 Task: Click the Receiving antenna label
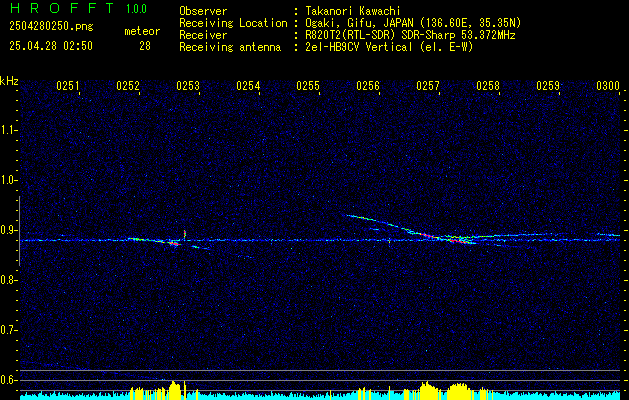pyautogui.click(x=230, y=47)
